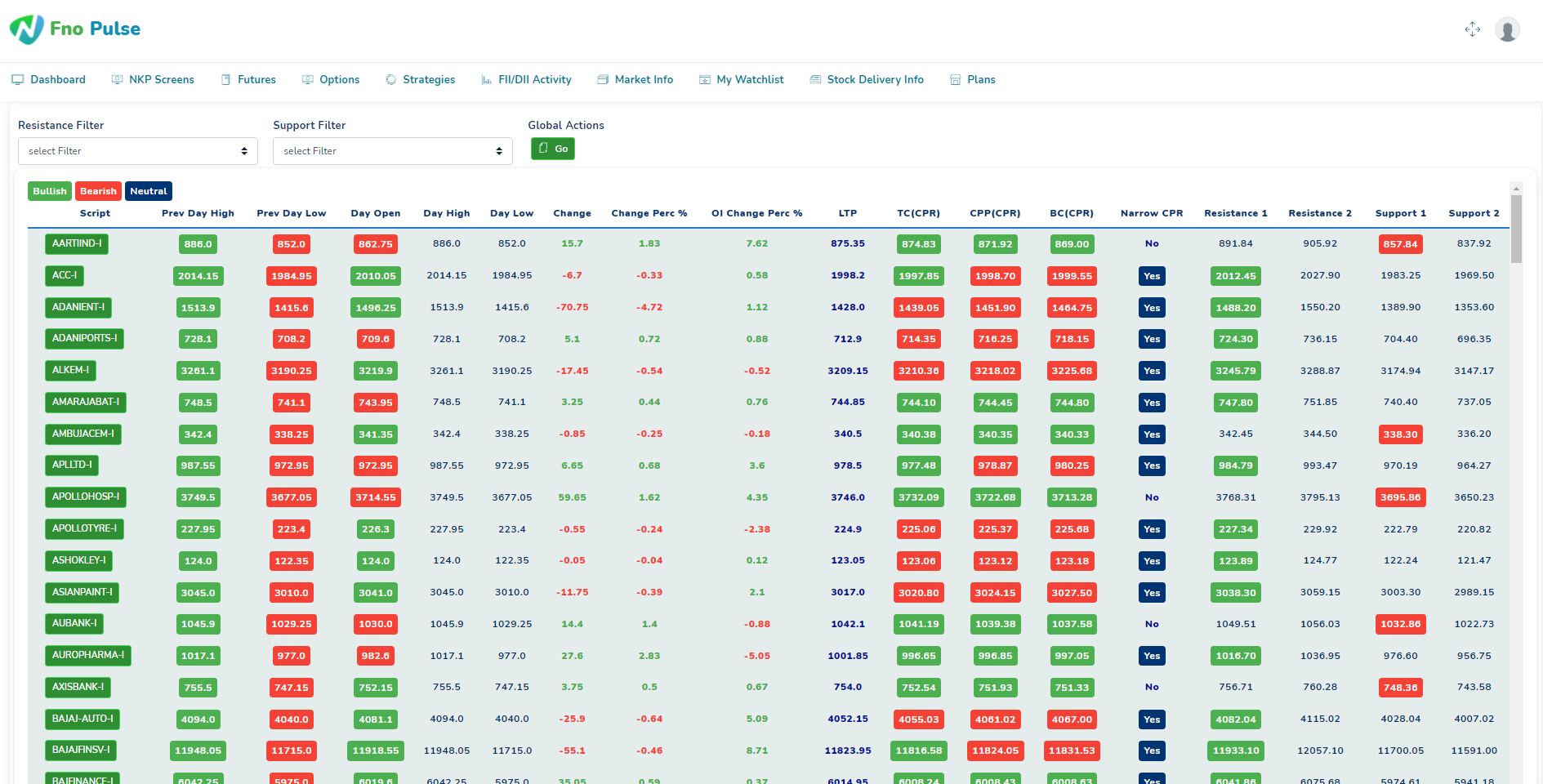Open the ASHOKLEY-I script
This screenshot has height=784, width=1543.
78,560
